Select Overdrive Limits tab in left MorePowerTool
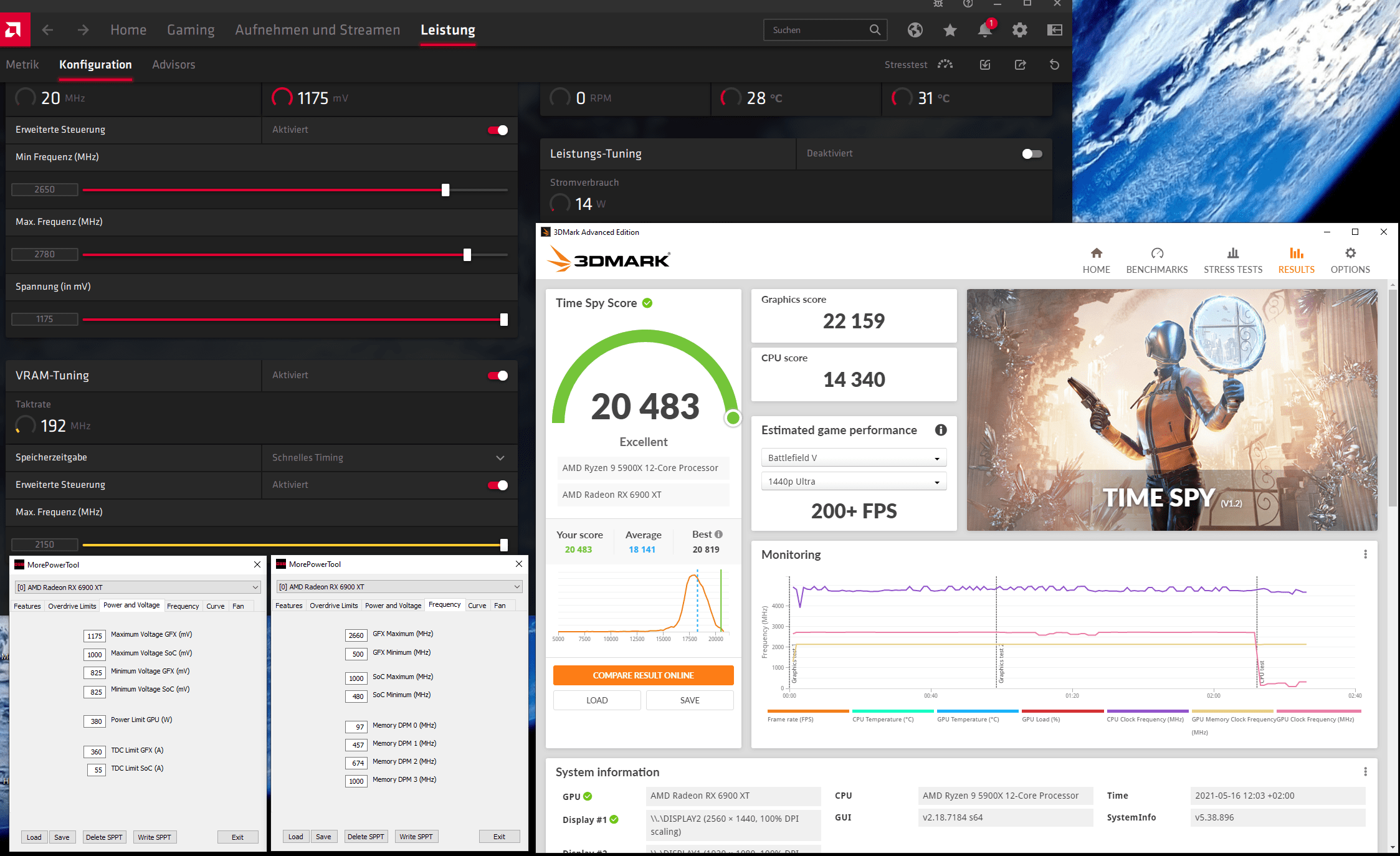The height and width of the screenshot is (856, 1400). [x=72, y=606]
